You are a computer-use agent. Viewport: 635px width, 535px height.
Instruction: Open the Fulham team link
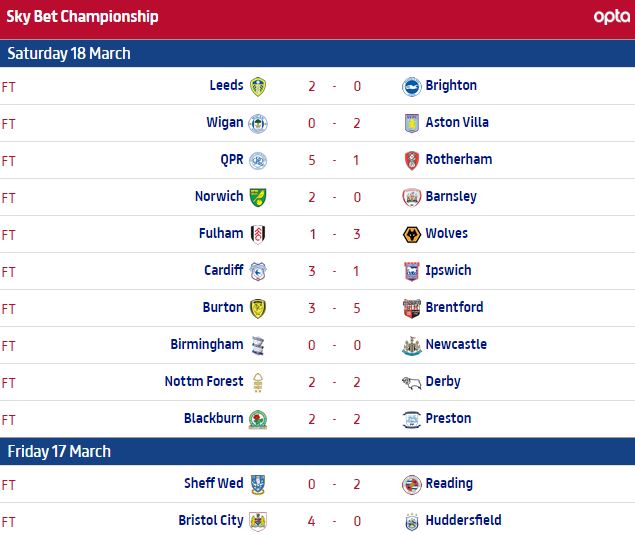221,234
